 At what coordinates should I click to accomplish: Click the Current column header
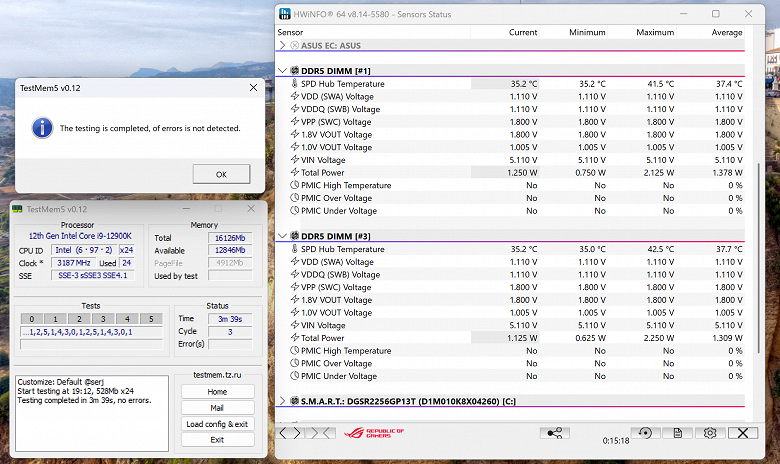click(523, 32)
